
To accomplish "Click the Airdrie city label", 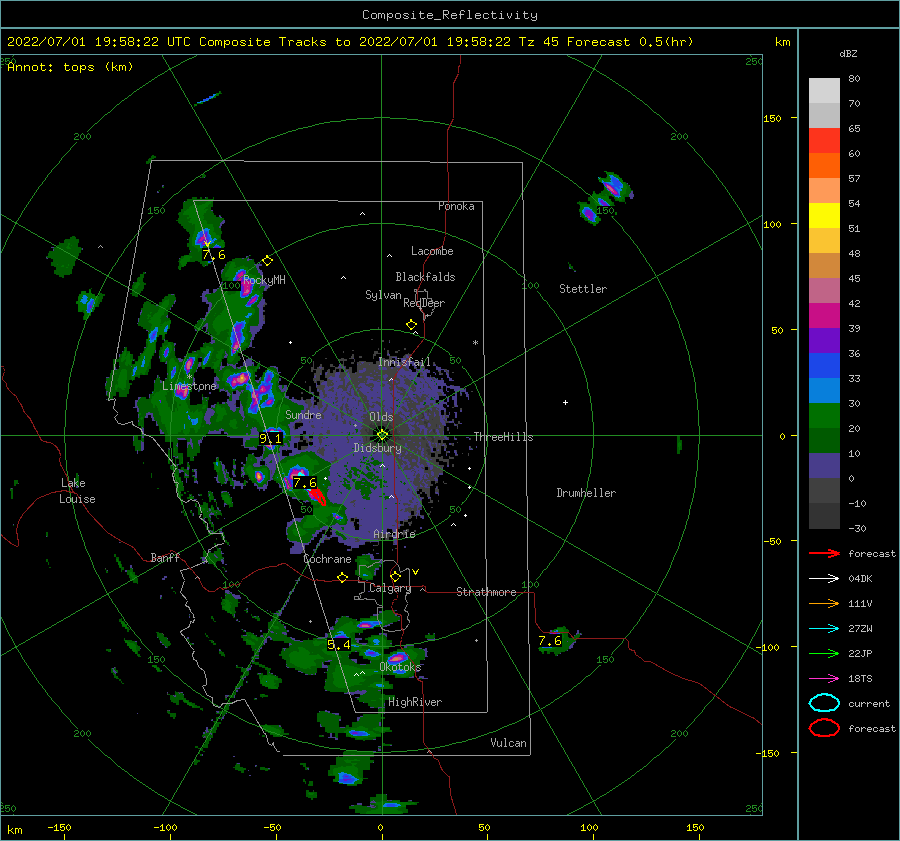I will pos(394,534).
